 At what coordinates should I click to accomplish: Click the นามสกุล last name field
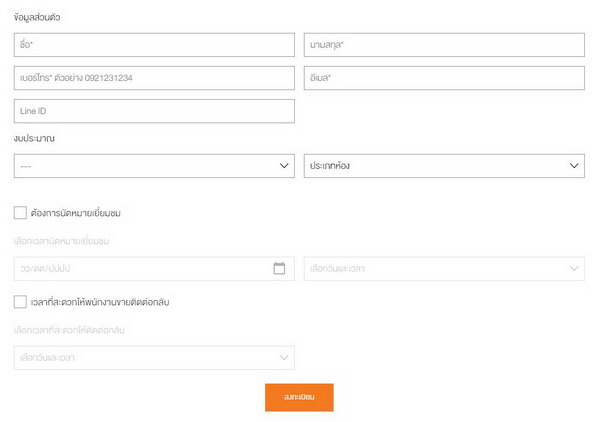(x=444, y=45)
